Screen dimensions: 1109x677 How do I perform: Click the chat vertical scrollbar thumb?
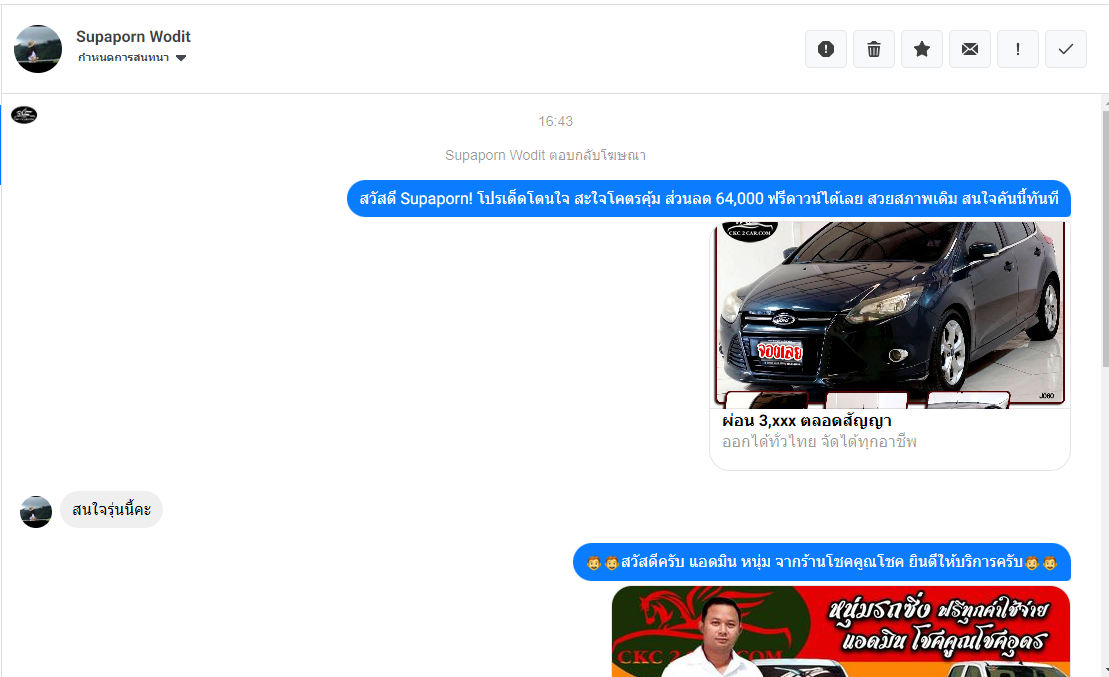pos(1105,238)
